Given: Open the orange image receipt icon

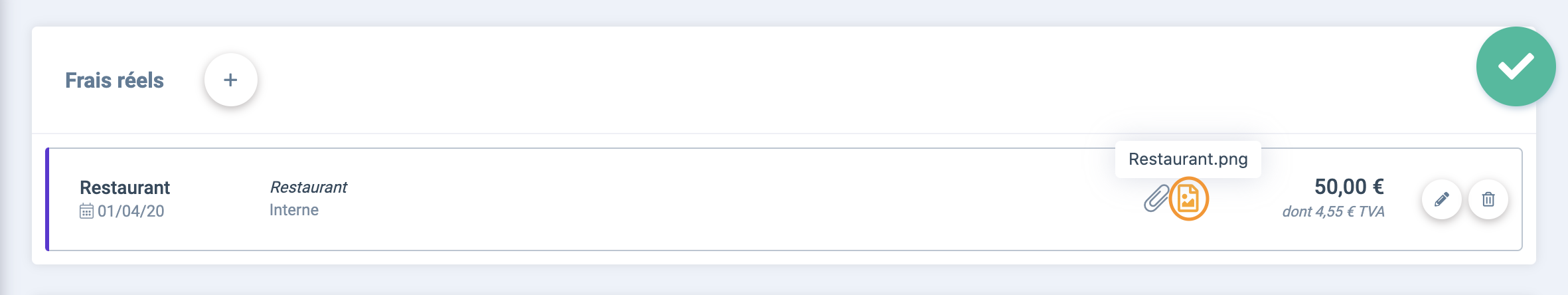Looking at the screenshot, I should (x=1188, y=199).
